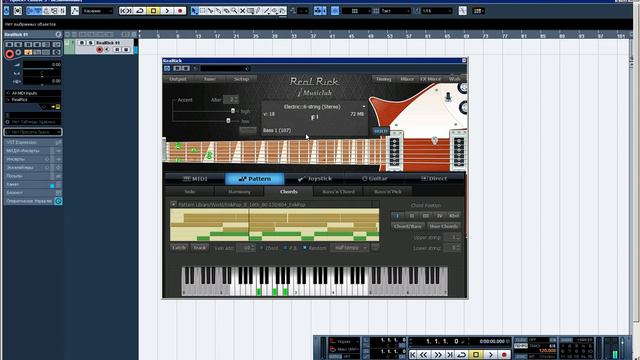Click the inspector last section's blue icon
Screen dimensions: 640x360
click(x=58, y=201)
